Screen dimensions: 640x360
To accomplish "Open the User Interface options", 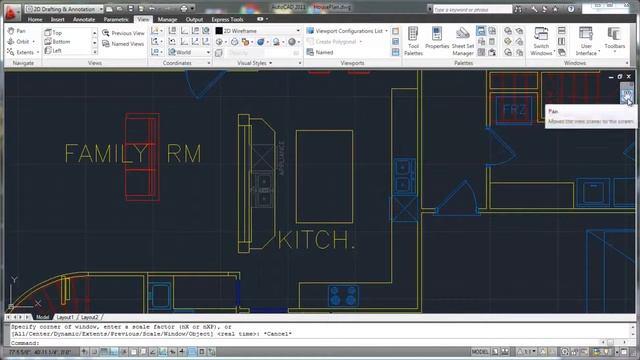I will 586,41.
